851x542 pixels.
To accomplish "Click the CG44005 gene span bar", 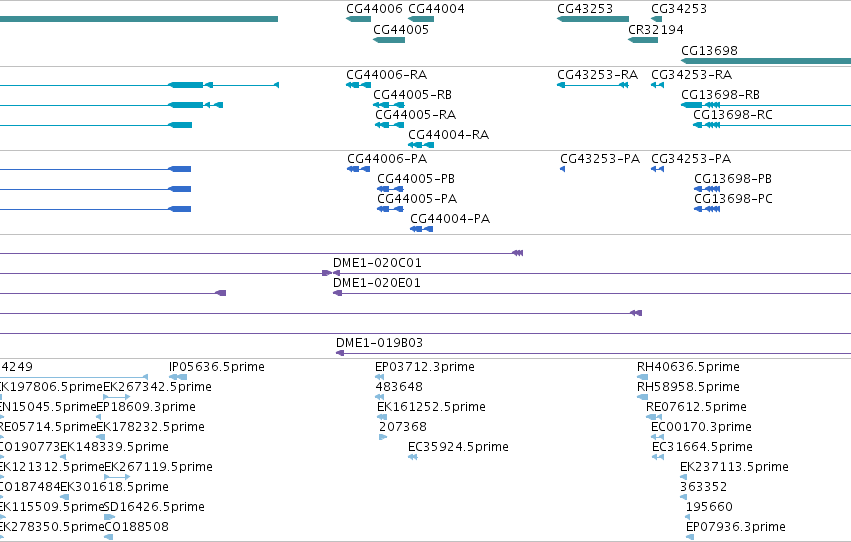I will [389, 40].
